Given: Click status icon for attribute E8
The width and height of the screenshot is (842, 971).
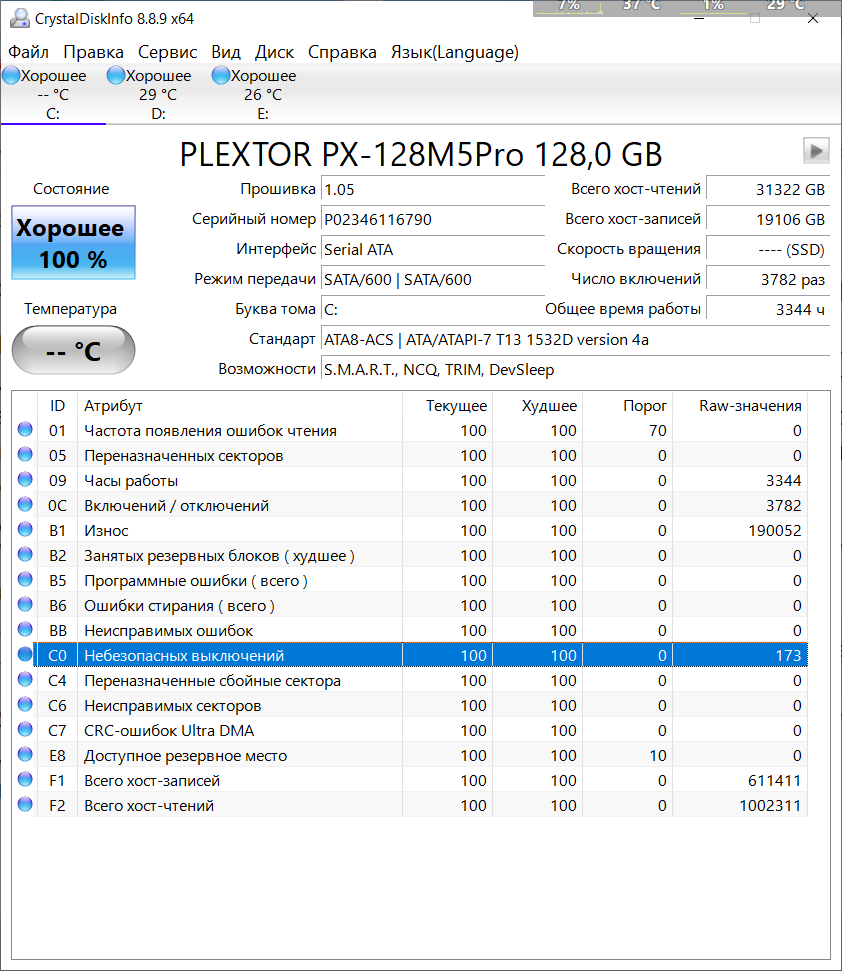Looking at the screenshot, I should pos(25,754).
